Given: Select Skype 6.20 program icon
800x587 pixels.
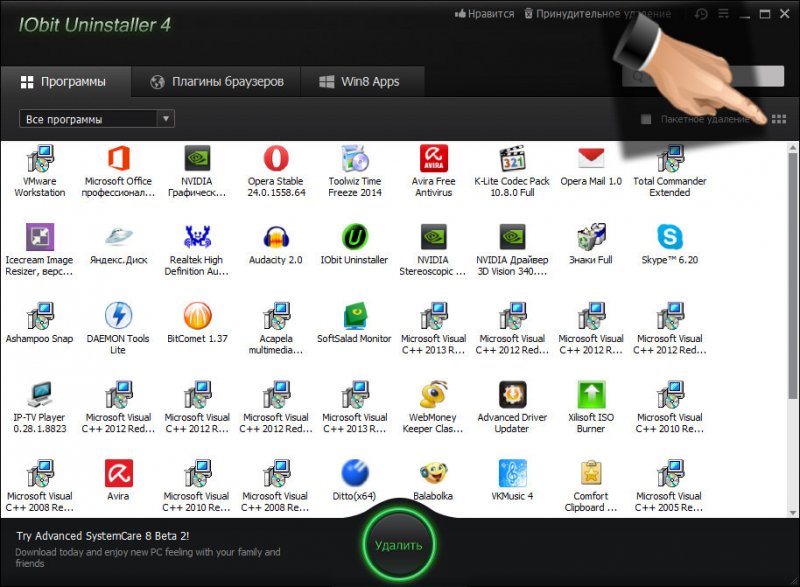Looking at the screenshot, I should tap(670, 245).
